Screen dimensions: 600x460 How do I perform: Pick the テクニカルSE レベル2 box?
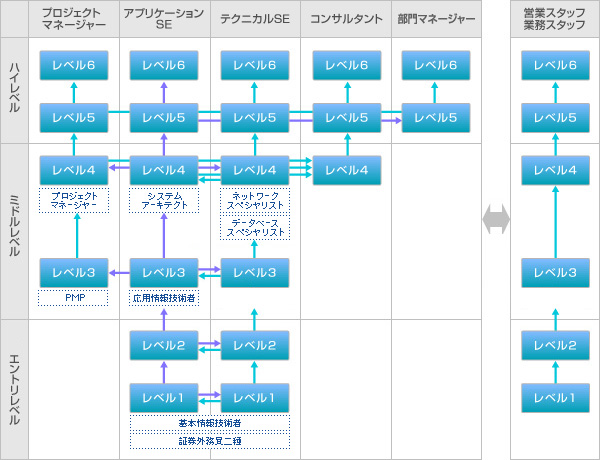click(x=255, y=346)
